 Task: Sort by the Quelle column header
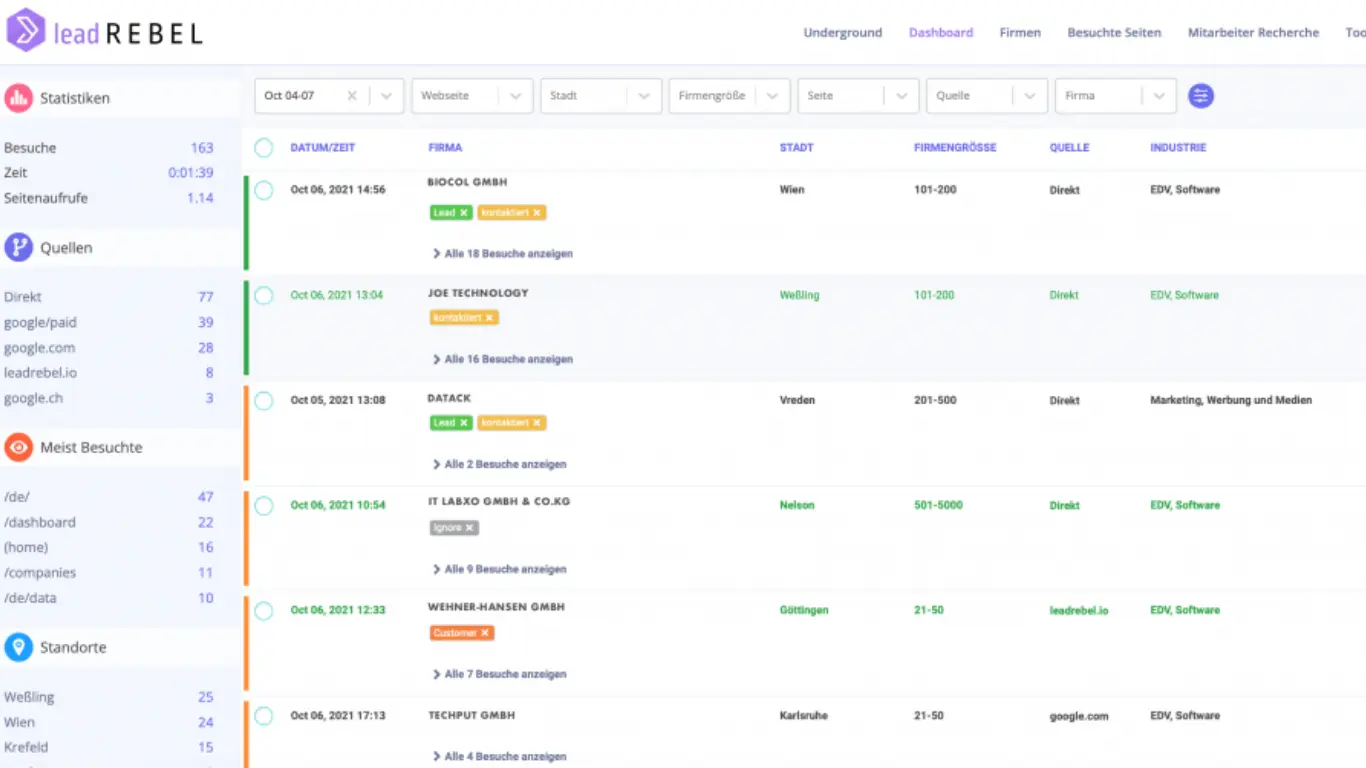[x=1069, y=148]
